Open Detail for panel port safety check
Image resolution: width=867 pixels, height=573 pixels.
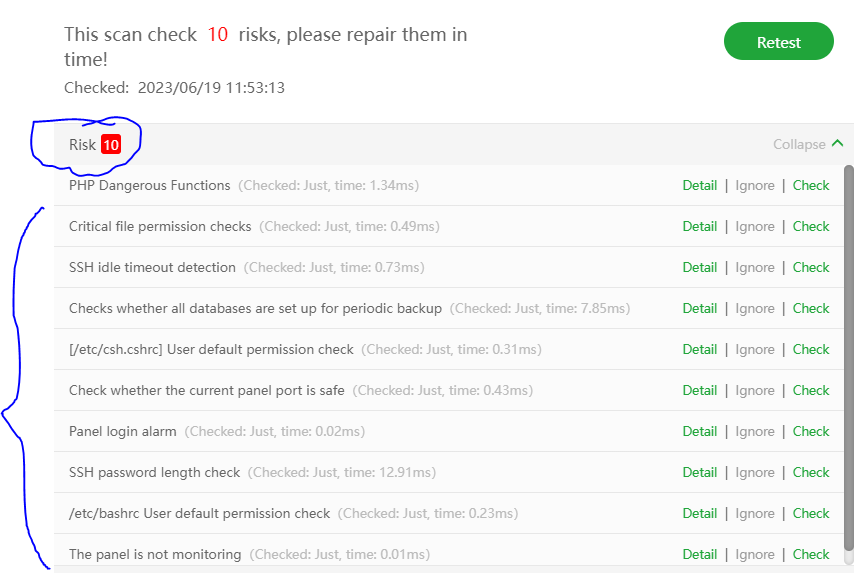coord(699,390)
